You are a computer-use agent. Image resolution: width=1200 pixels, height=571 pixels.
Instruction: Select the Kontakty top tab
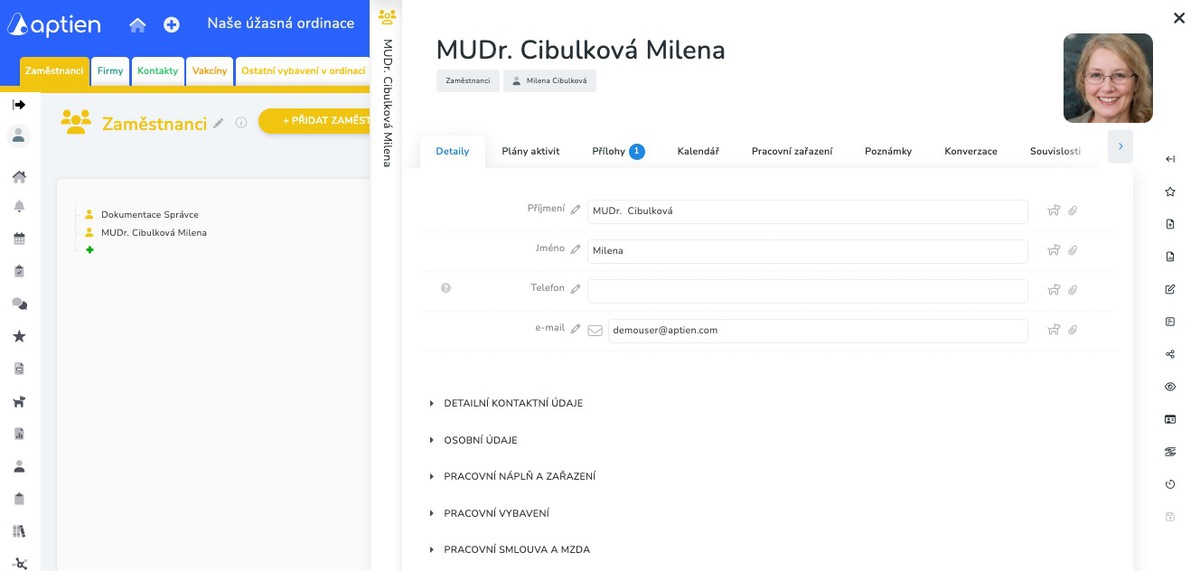point(158,71)
